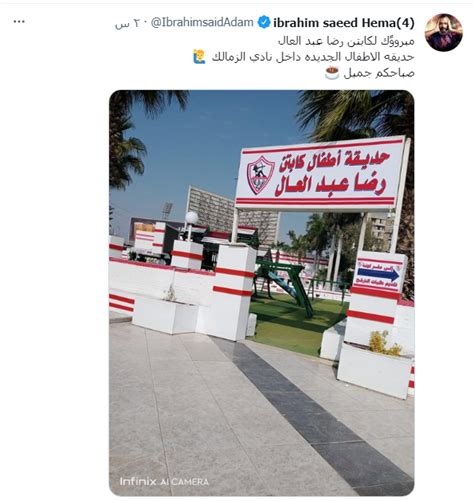Open the @IbrahimsaidAdam handle link
Screen dimensions: 474x501
[202, 23]
